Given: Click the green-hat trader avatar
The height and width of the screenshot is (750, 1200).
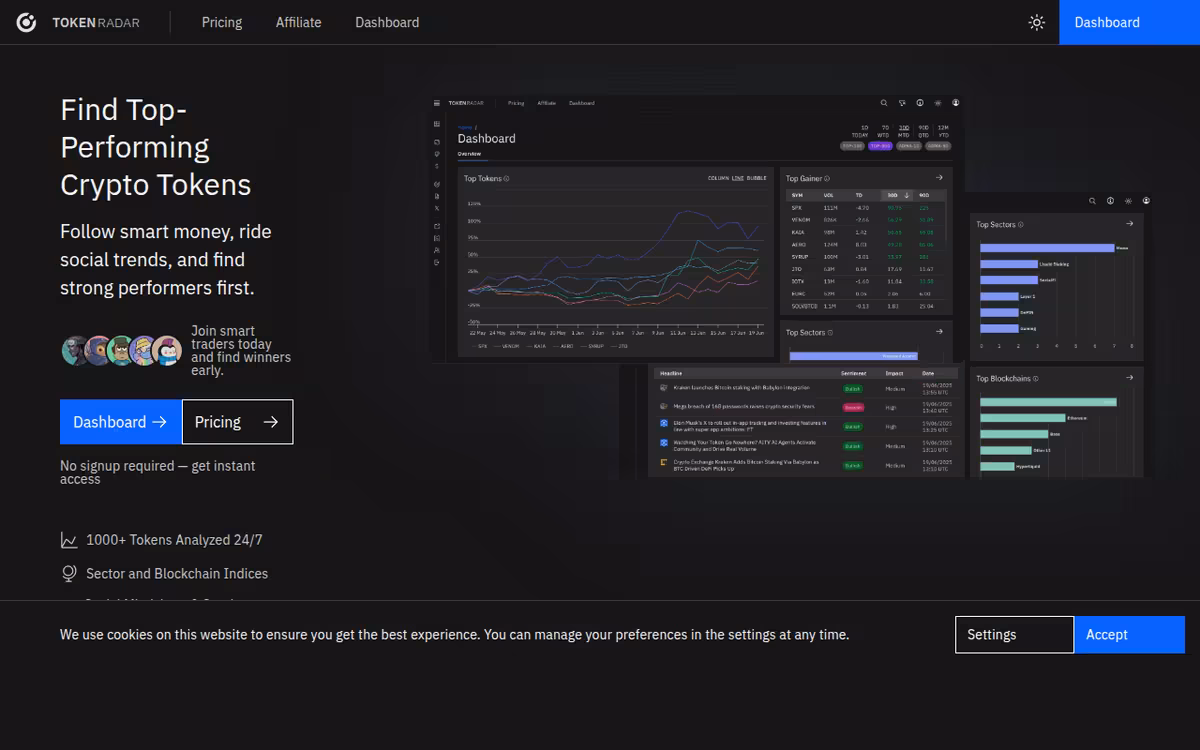Looking at the screenshot, I should pyautogui.click(x=122, y=350).
